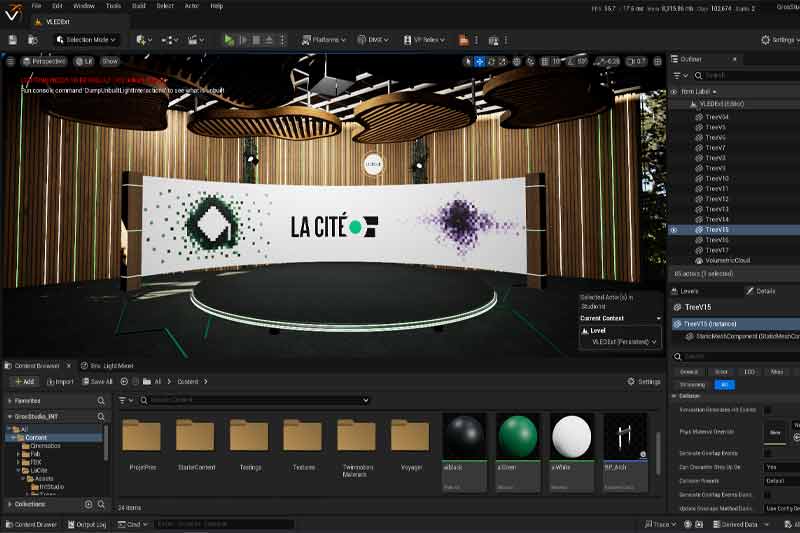
Task: Open the File menu
Action: [36, 6]
